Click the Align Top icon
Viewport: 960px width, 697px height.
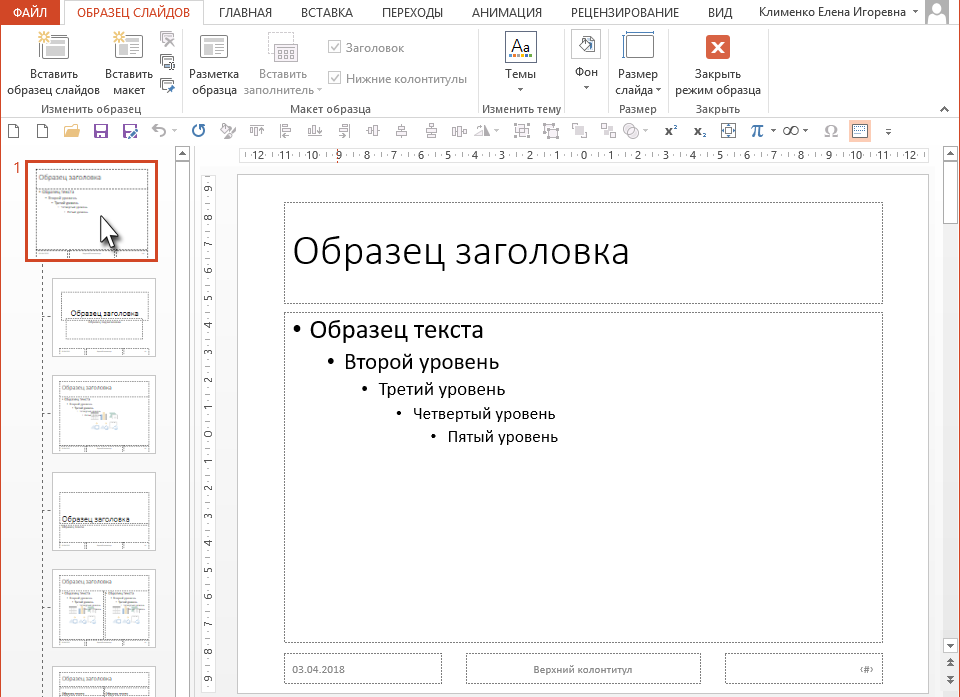[257, 130]
